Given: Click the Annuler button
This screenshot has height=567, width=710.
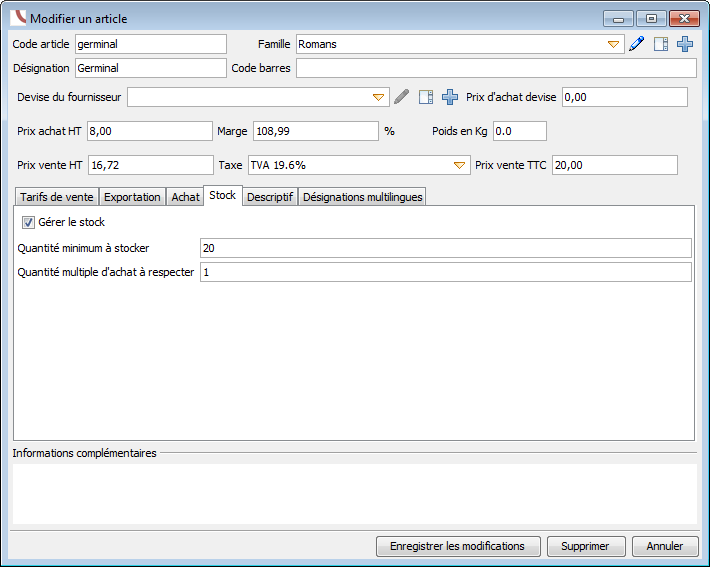Looking at the screenshot, I should point(665,546).
